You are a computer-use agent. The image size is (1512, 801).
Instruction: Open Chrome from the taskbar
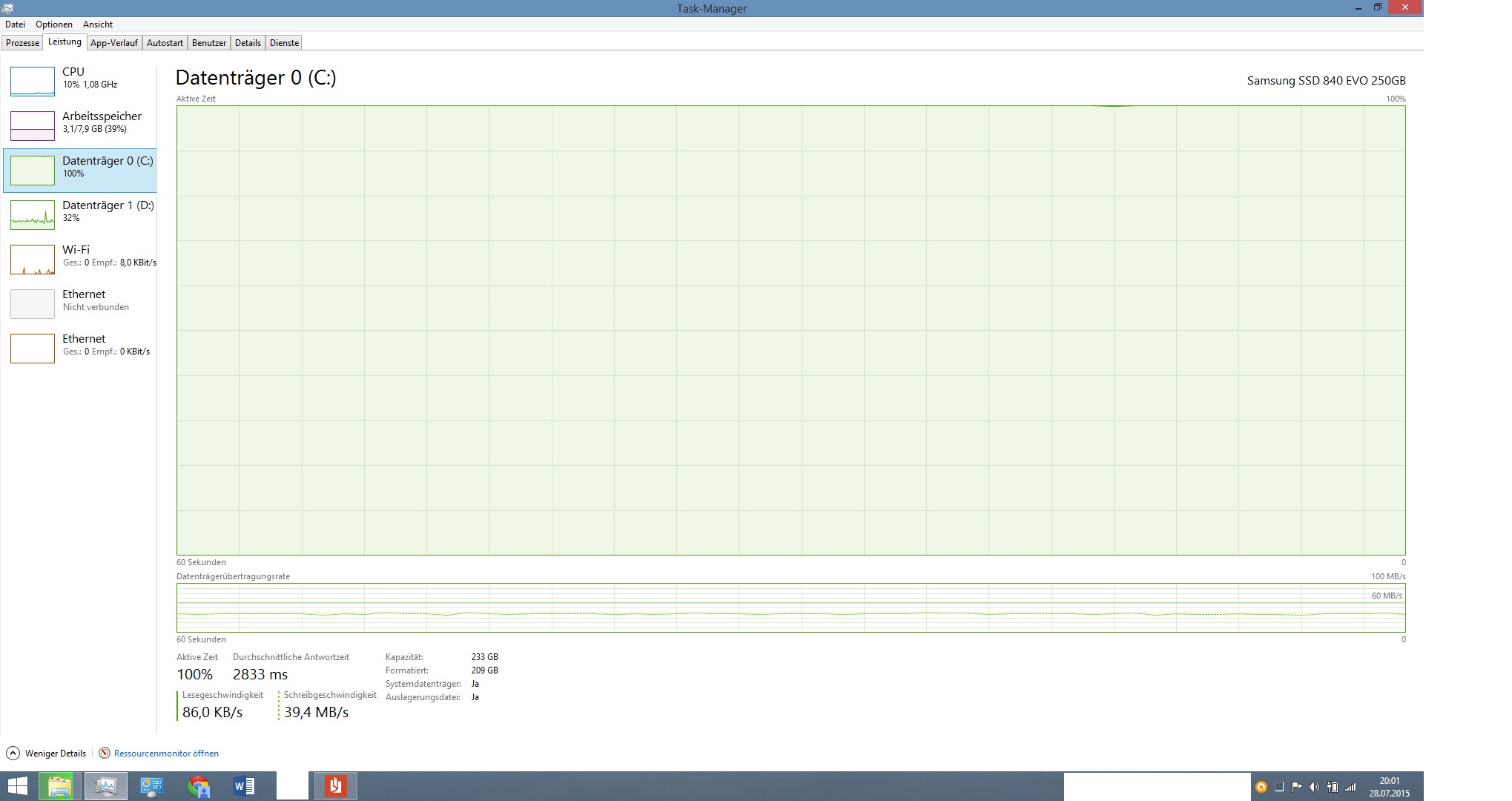click(198, 786)
